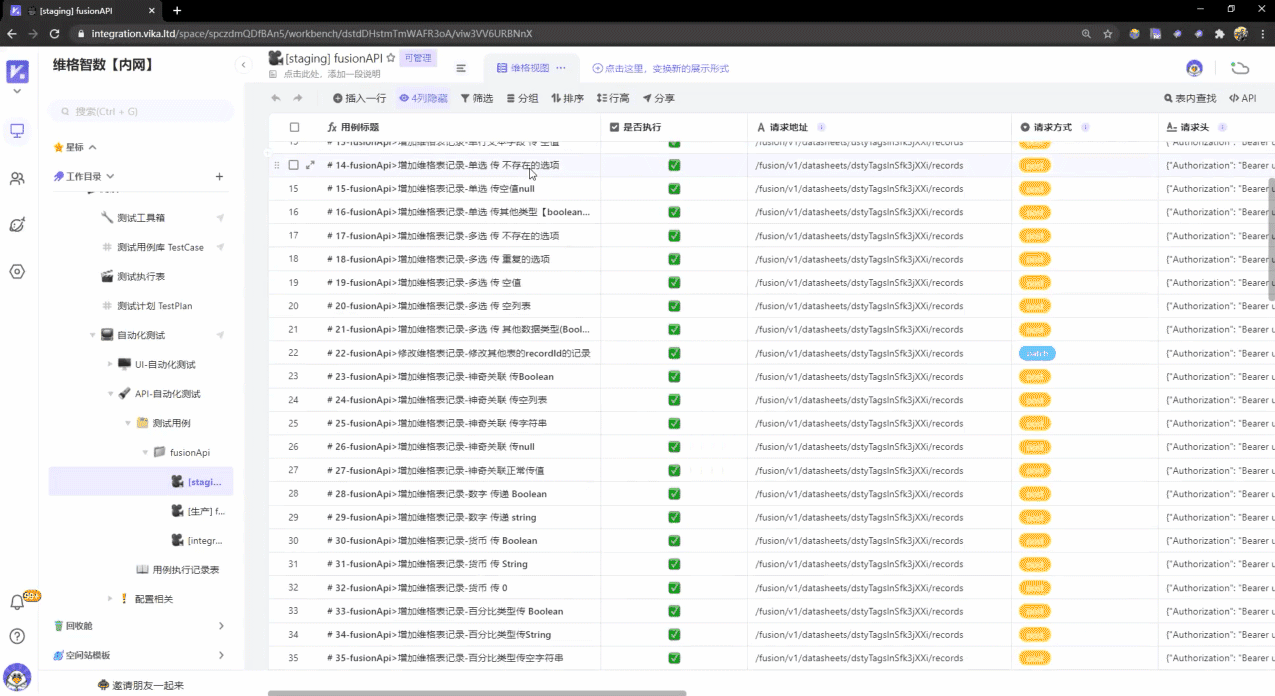
Task: Uncheck 是否执行 for row 35
Action: tap(674, 658)
